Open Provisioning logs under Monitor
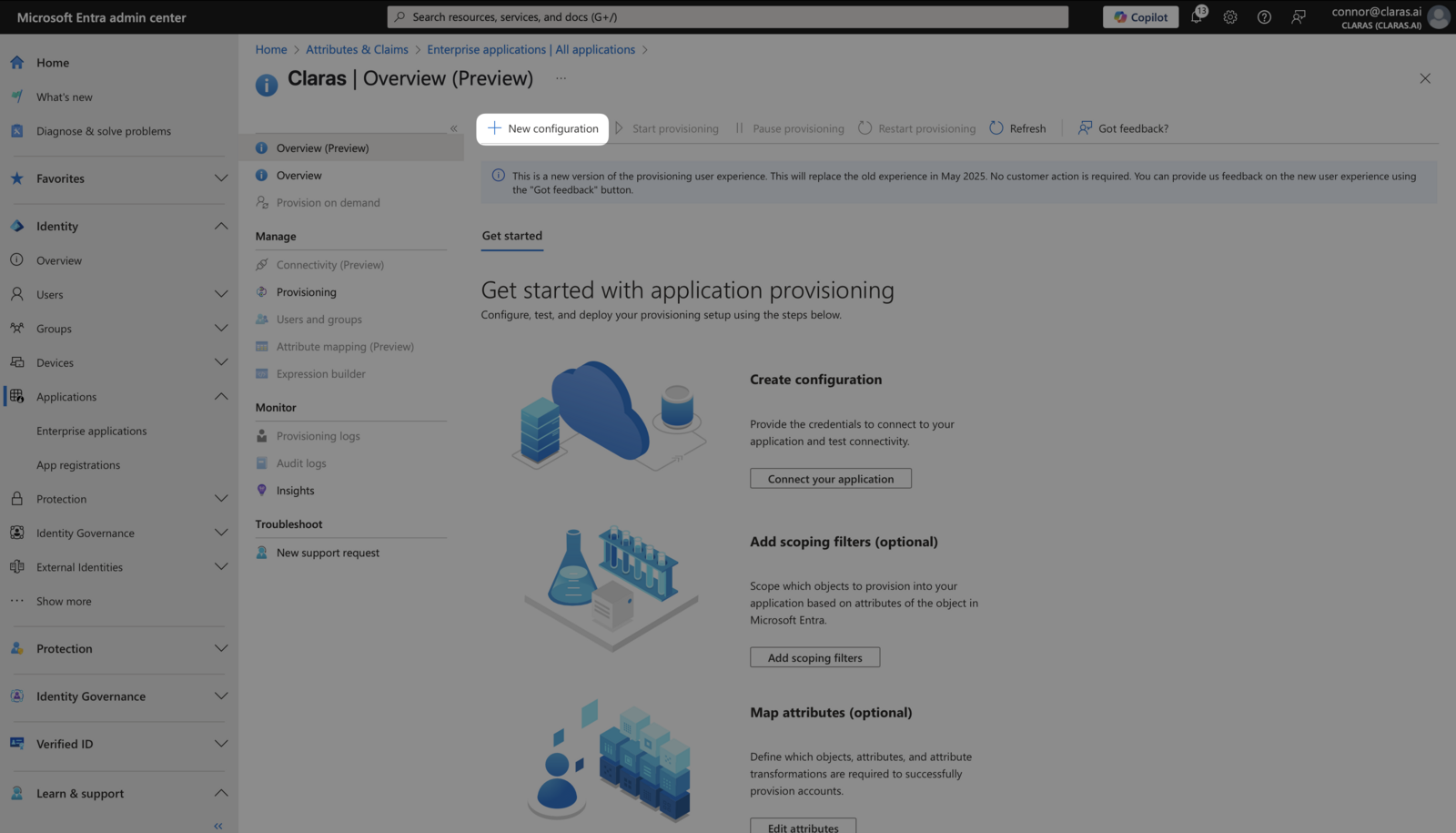1456x833 pixels. coord(318,436)
